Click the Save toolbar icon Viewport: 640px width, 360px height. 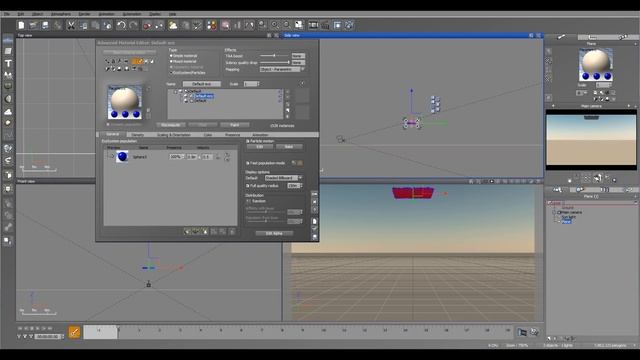coord(45,25)
